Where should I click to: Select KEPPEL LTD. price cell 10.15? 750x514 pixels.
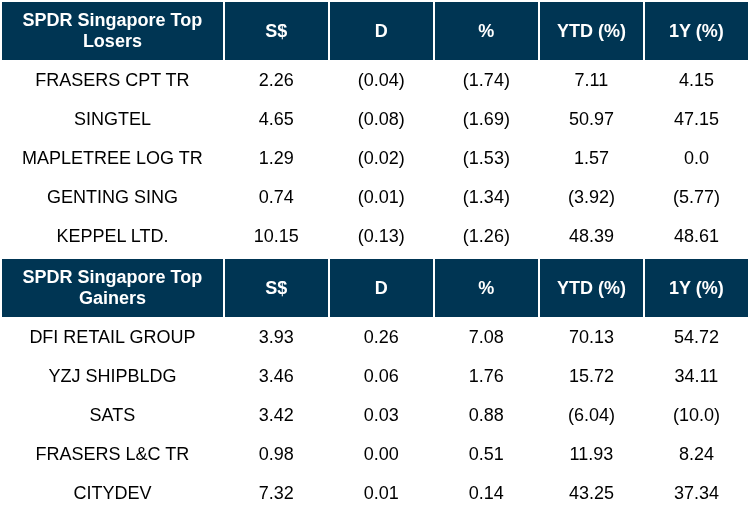(x=276, y=236)
